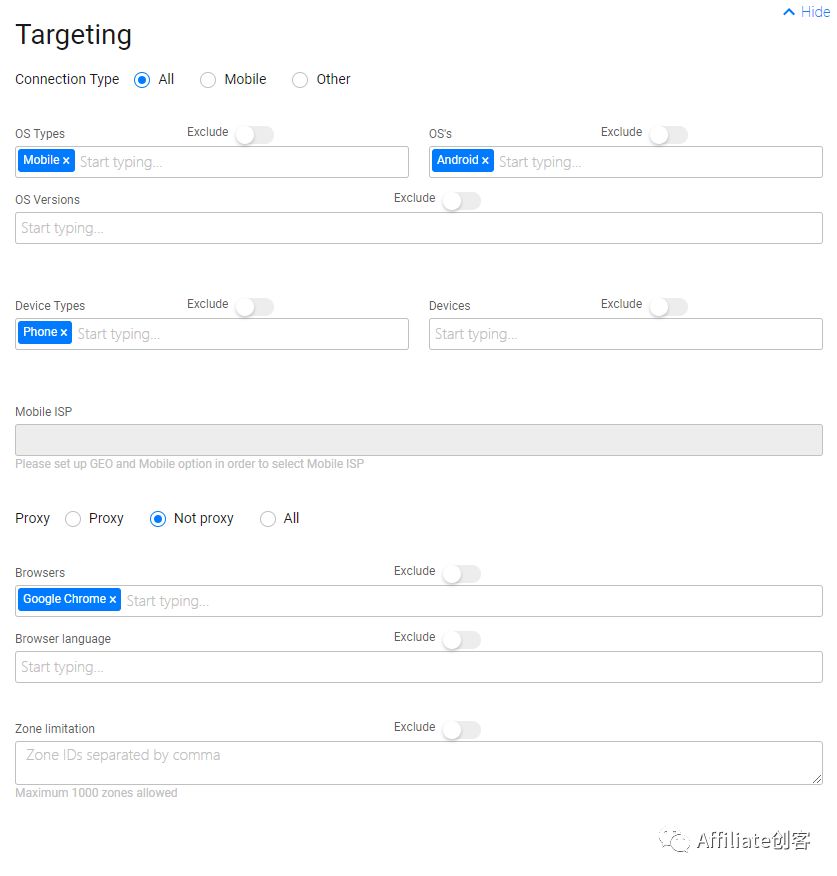Toggle Exclude switch for OS Versions
Screen dimensions: 837x876
(462, 201)
